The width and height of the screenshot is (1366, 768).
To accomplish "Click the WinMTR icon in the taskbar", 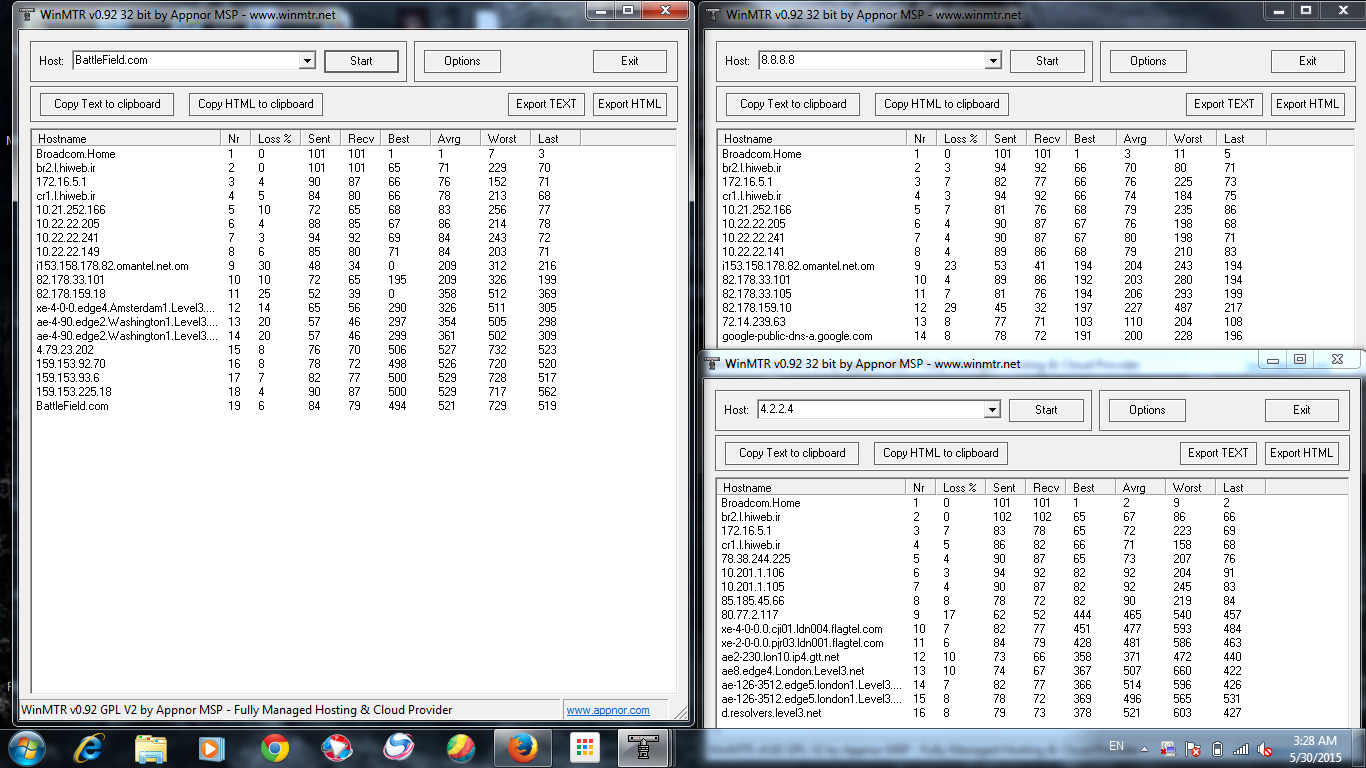I will coord(644,747).
